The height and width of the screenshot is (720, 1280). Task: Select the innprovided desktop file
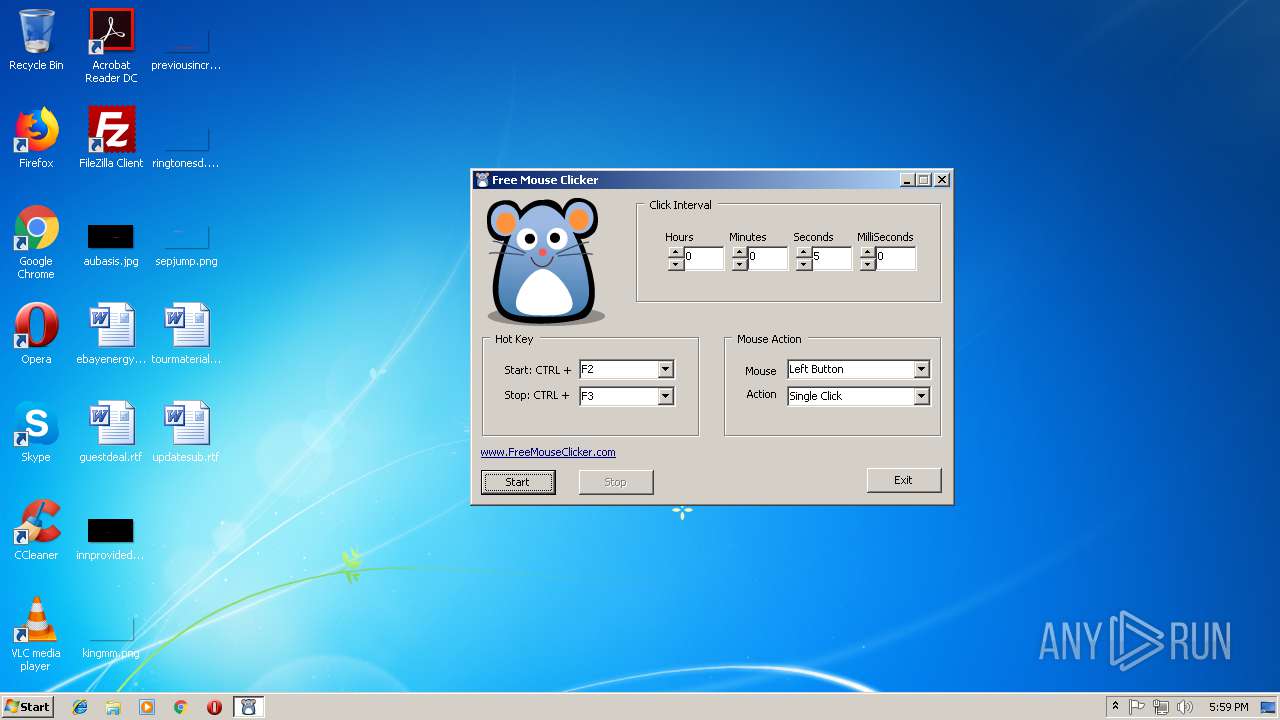pos(111,538)
